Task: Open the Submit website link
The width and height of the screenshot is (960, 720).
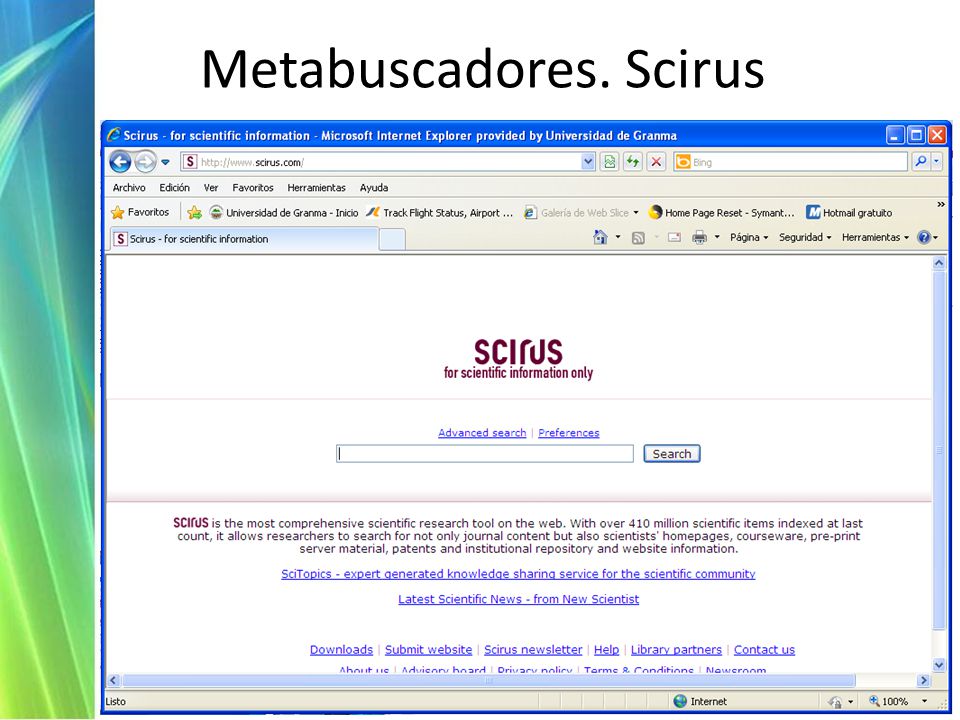Action: (x=429, y=650)
